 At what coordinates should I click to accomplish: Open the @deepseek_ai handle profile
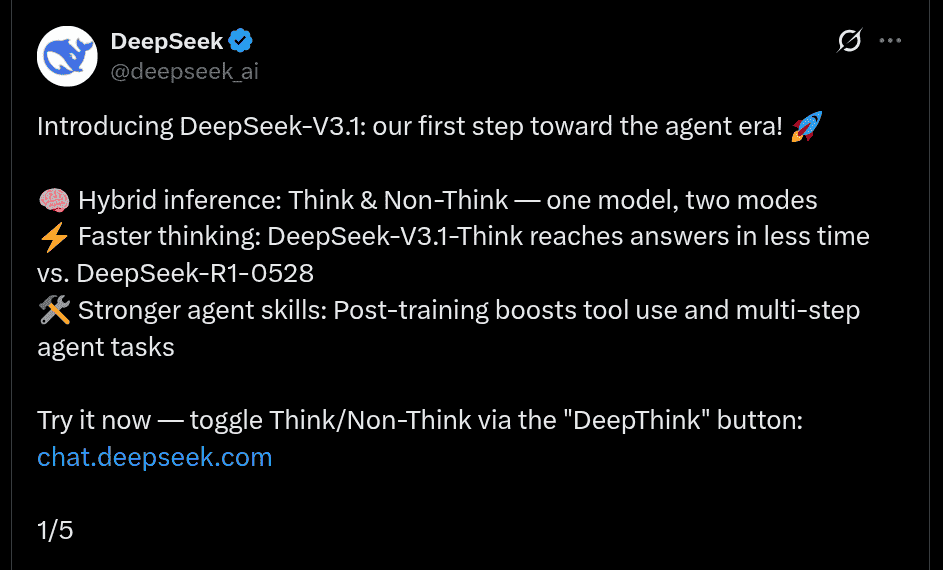click(184, 71)
